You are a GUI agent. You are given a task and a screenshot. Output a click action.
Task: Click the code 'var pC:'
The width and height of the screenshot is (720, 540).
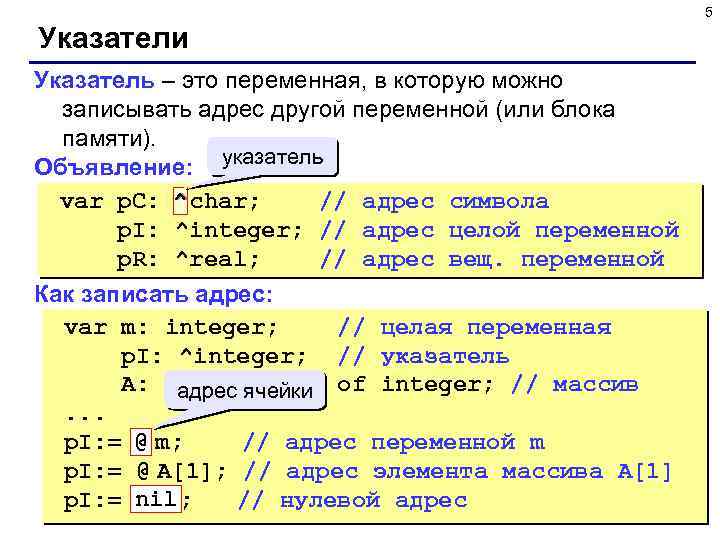(108, 202)
